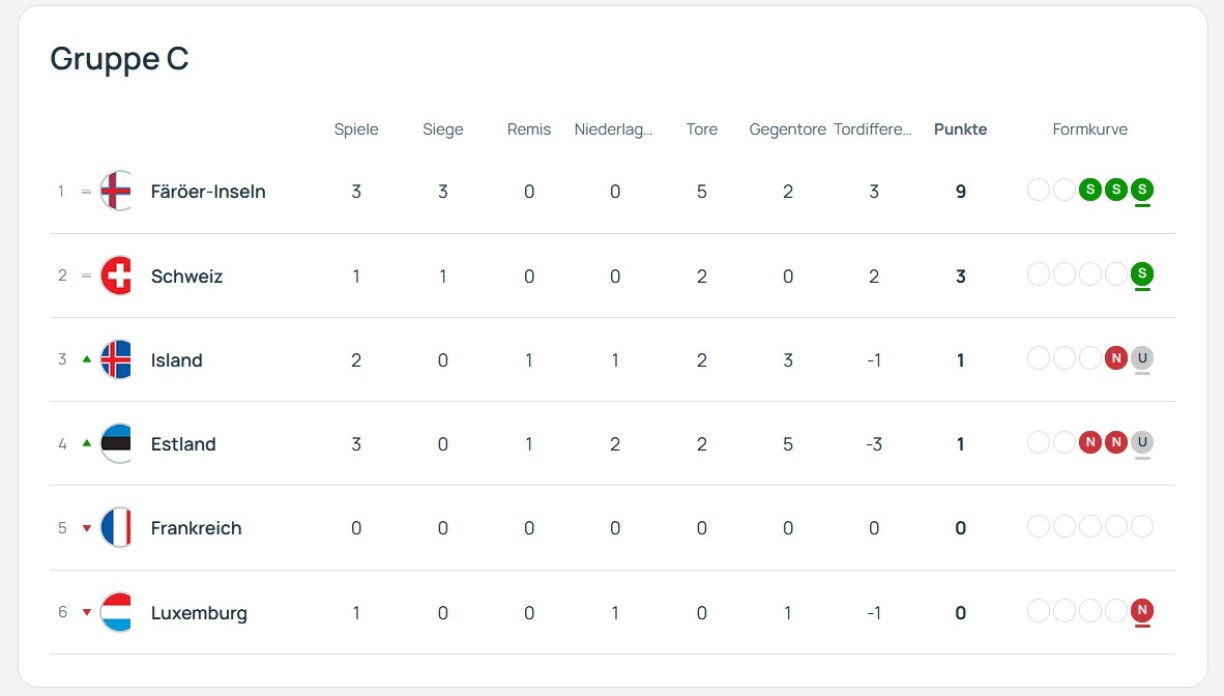Select Island's red N form badge

click(x=1116, y=358)
